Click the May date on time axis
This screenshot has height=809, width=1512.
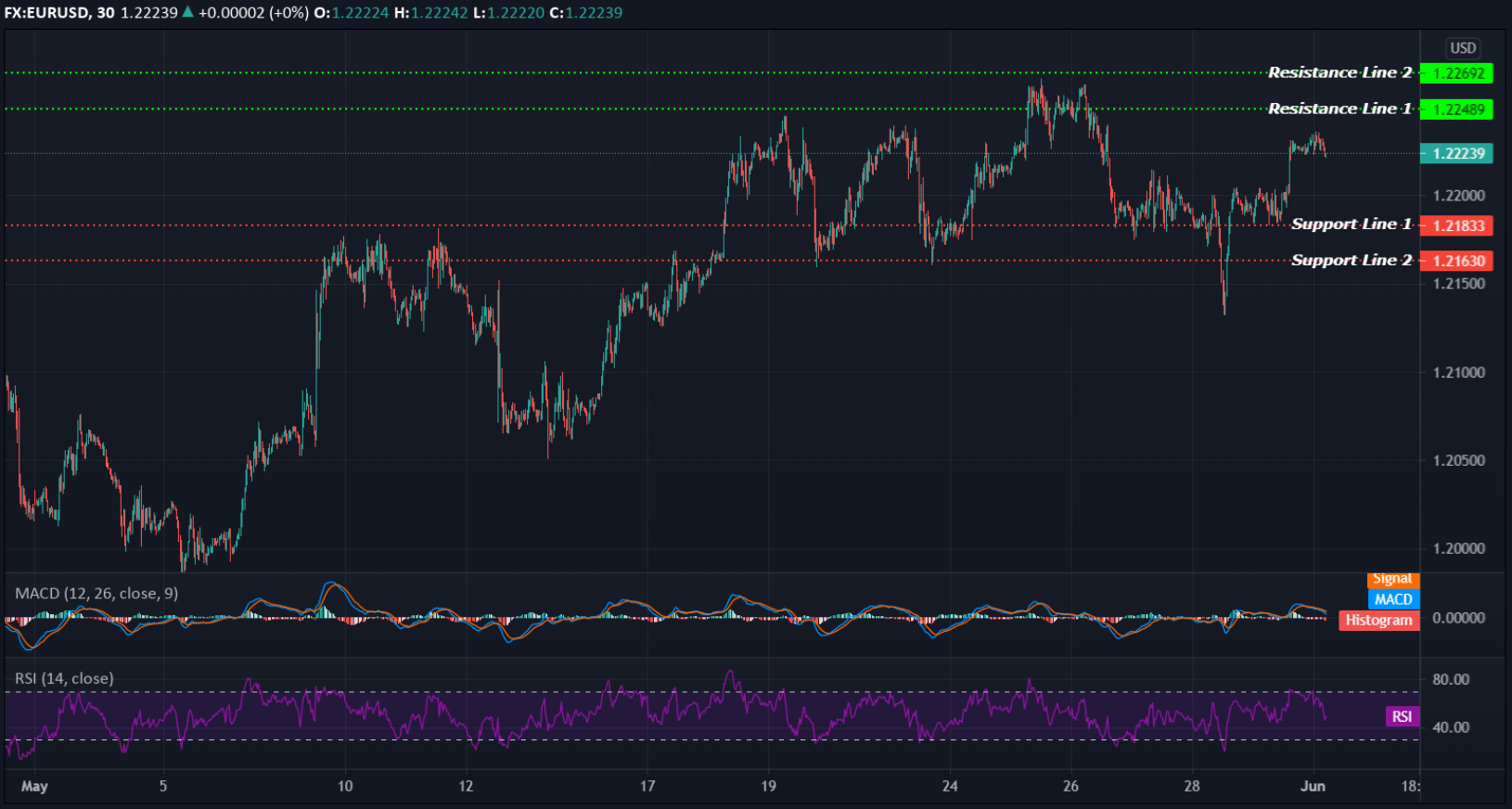point(34,787)
